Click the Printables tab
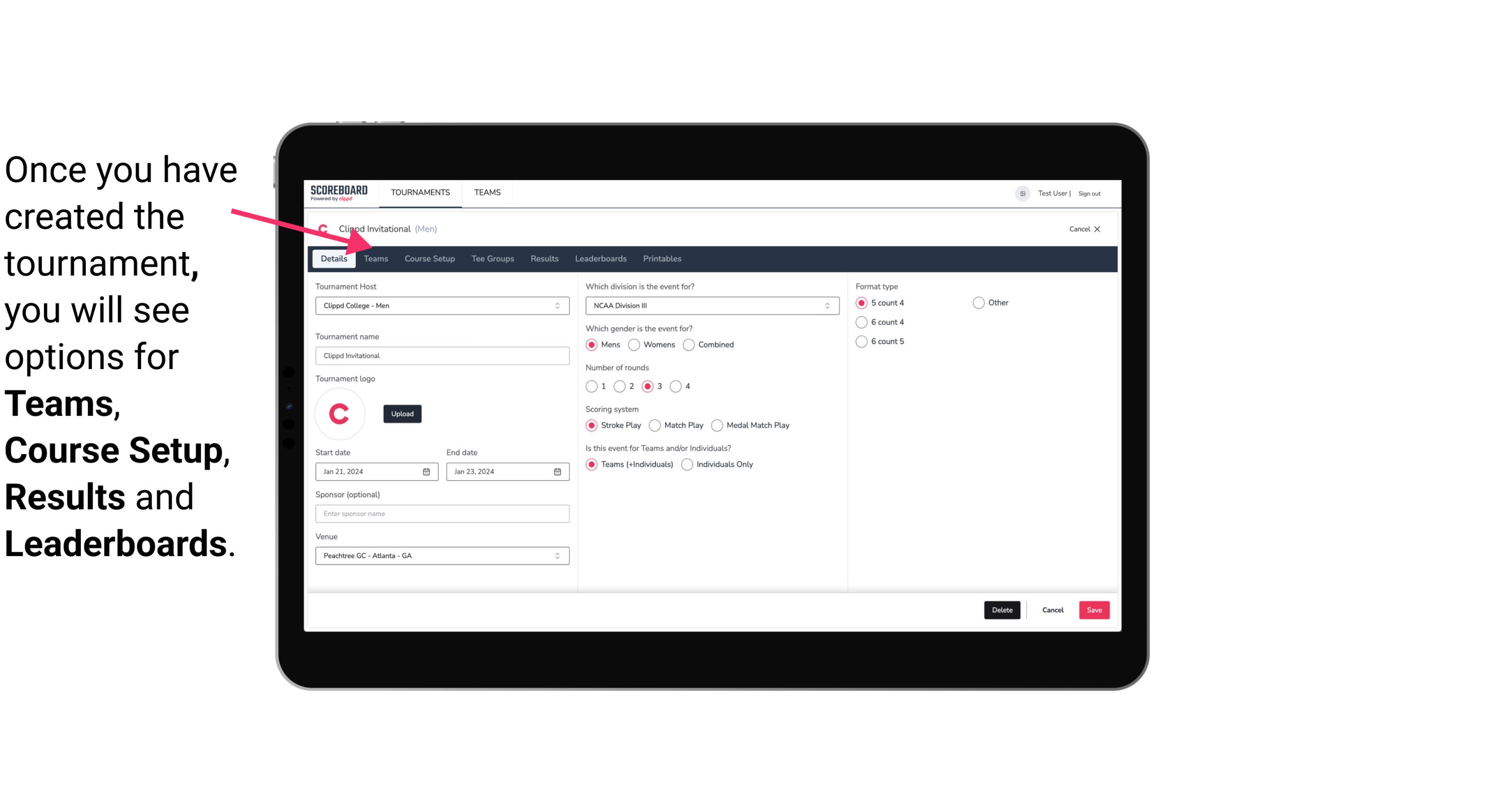The height and width of the screenshot is (812, 1510). click(x=661, y=258)
